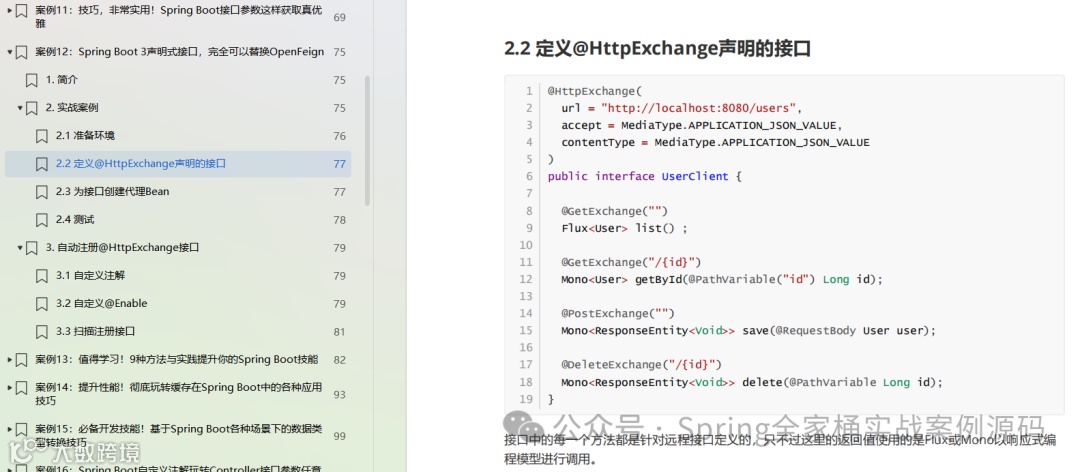Click bookmark icon beside 2.4 测试

[x=42, y=220]
